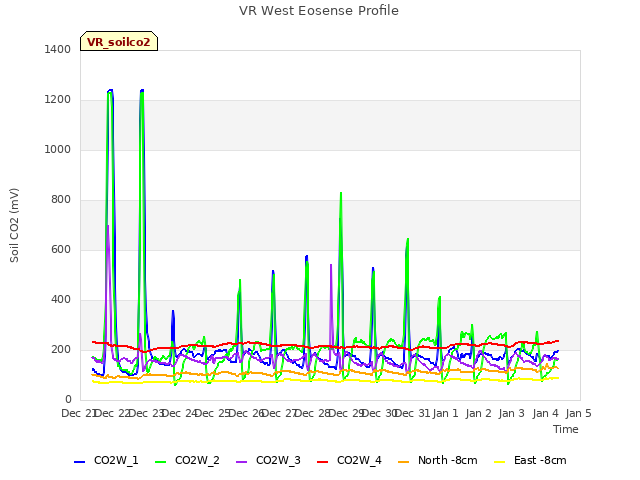Click the Dec 31 x-axis tick label
Image resolution: width=640 pixels, height=480 pixels.
413,413
